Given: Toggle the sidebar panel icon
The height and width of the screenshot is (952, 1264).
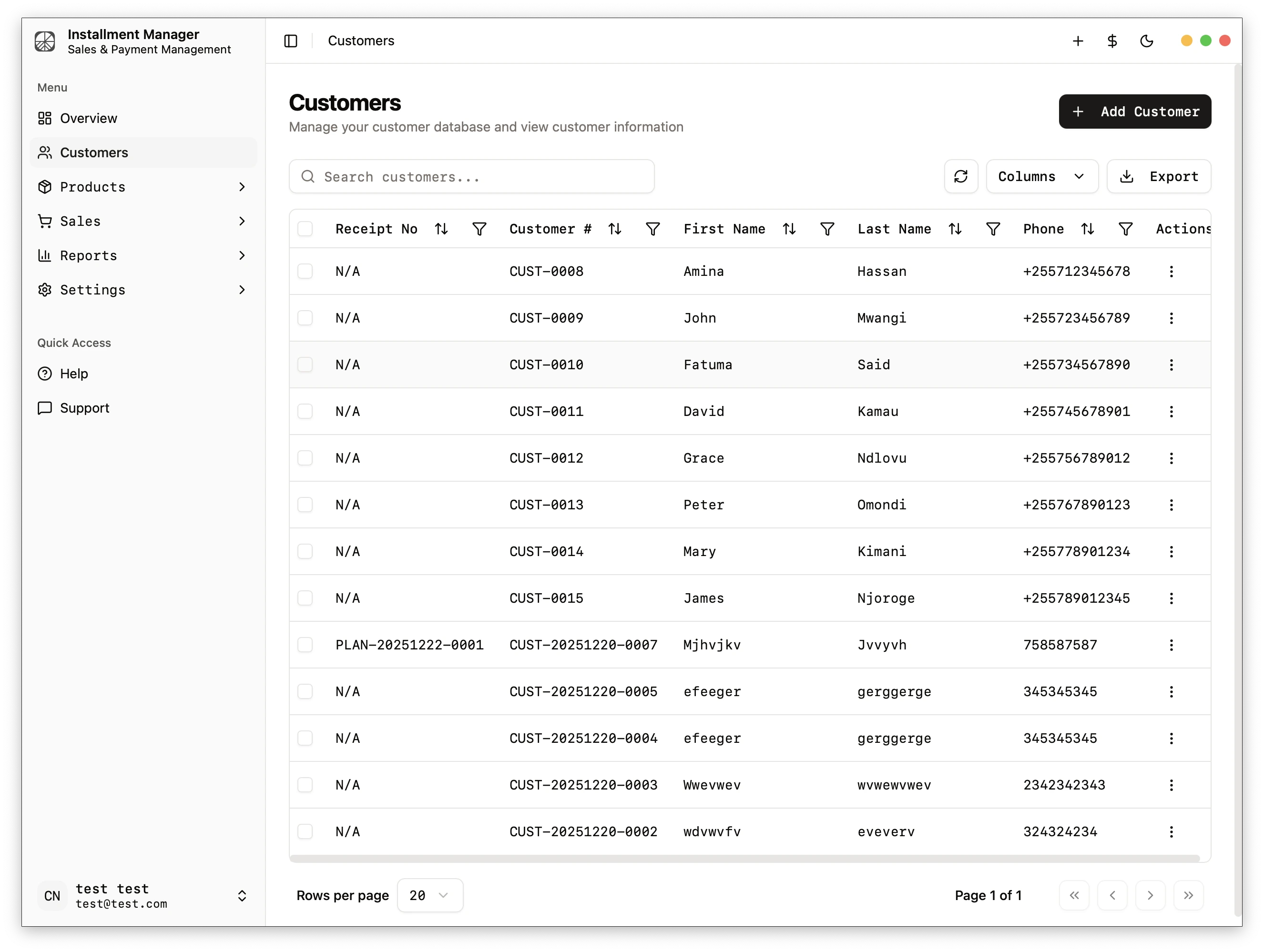Looking at the screenshot, I should 290,41.
